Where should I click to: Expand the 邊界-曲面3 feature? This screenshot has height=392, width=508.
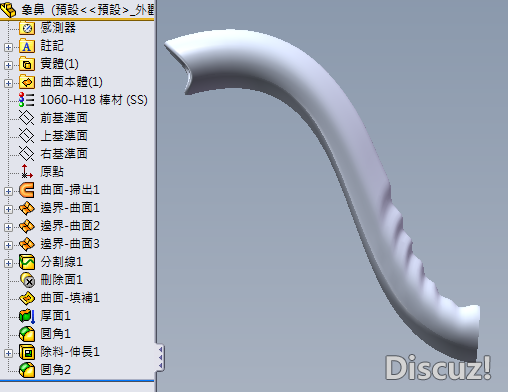click(x=9, y=245)
